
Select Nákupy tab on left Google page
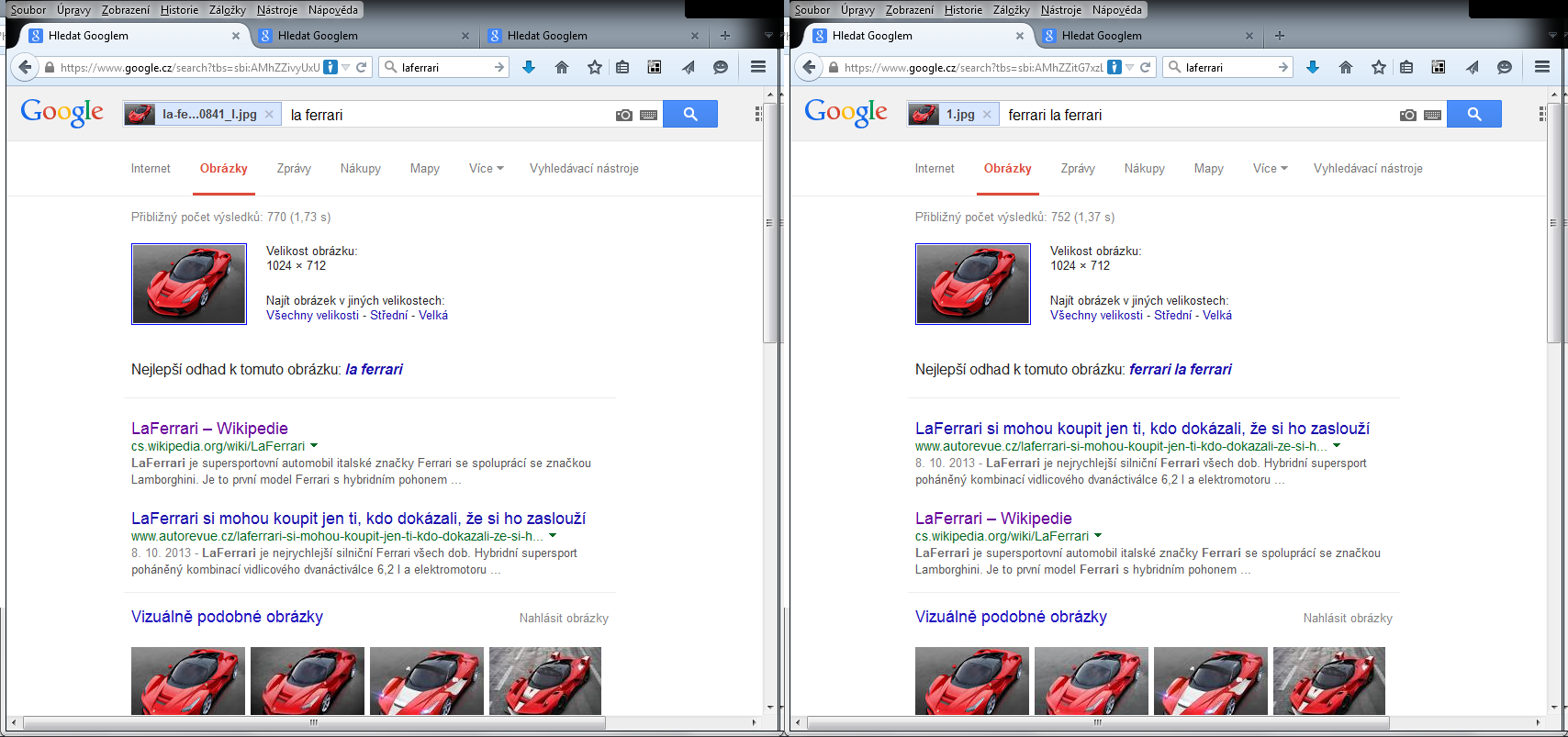coord(361,168)
